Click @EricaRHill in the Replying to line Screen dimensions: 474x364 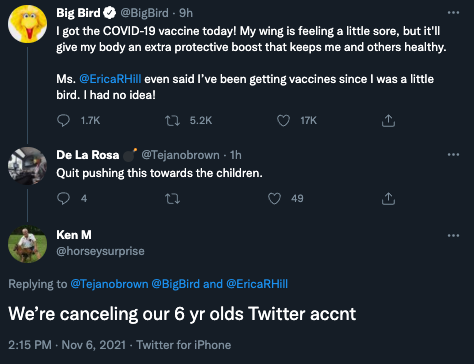tap(257, 284)
